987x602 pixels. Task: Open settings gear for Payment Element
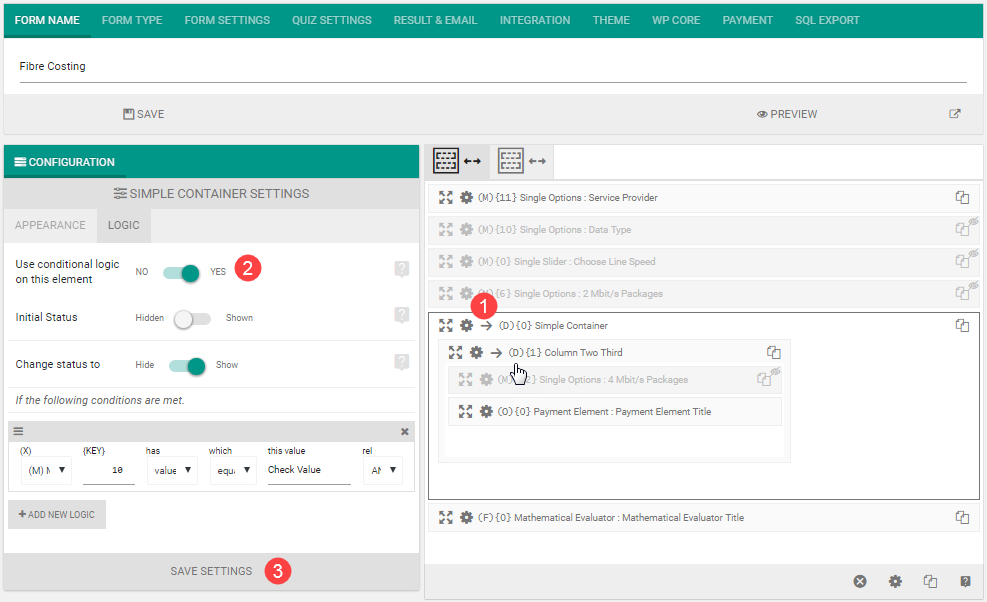486,412
